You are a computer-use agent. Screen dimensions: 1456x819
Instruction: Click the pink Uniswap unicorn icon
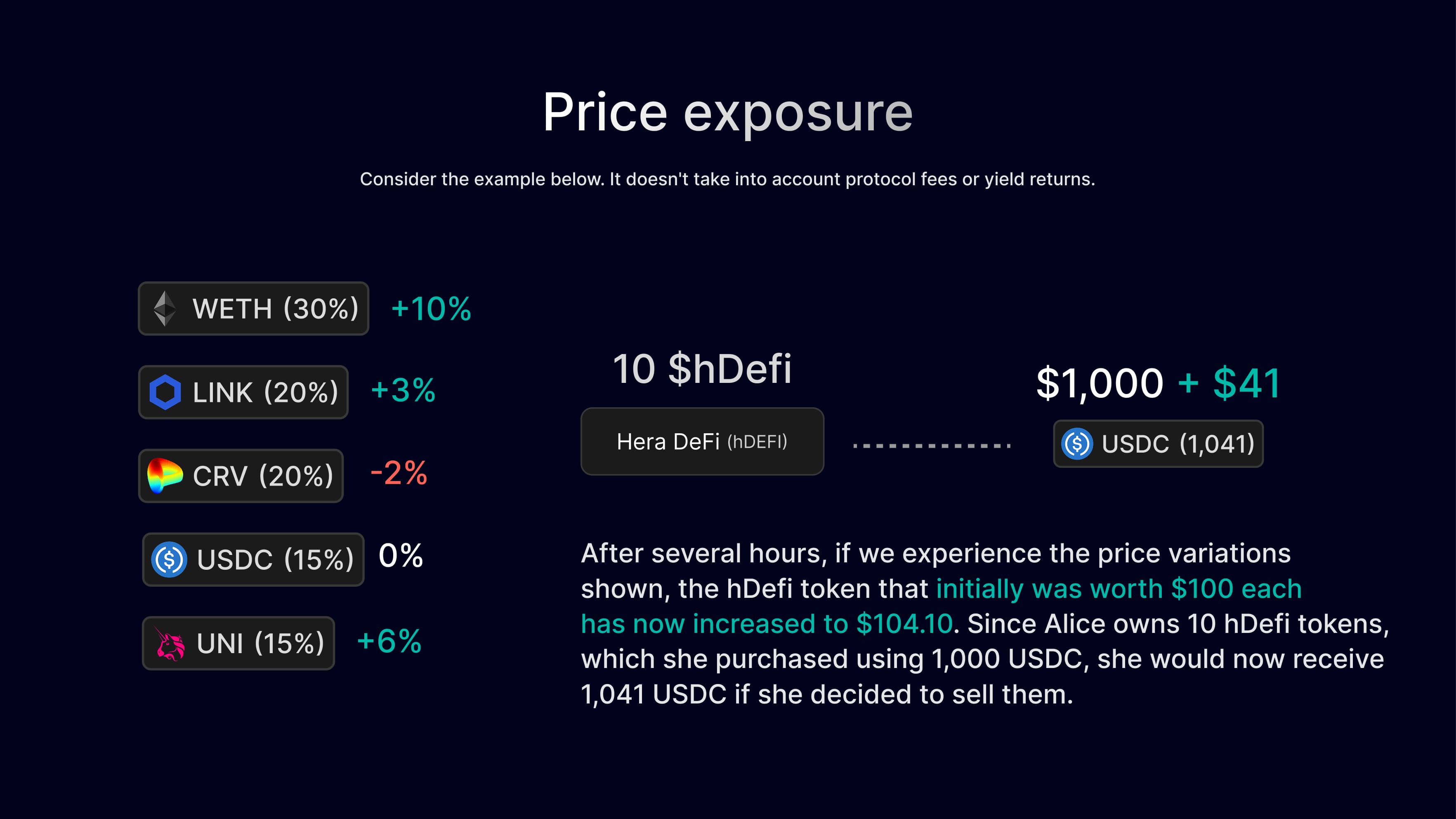coord(170,643)
